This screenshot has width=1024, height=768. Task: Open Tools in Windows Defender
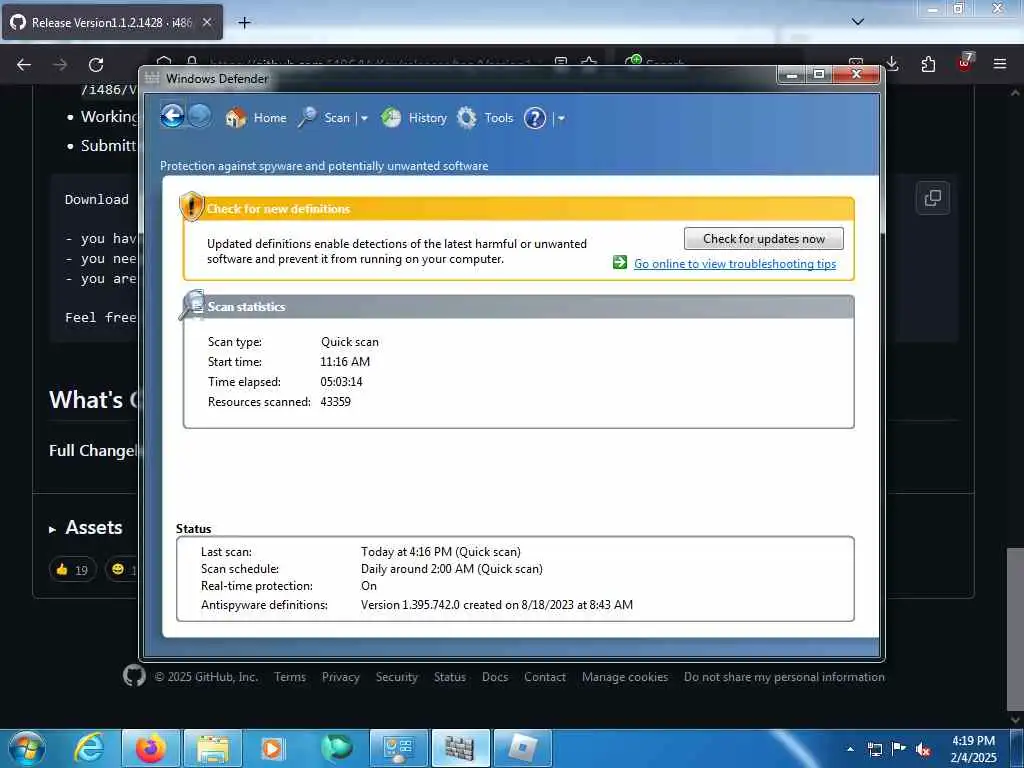click(x=485, y=118)
